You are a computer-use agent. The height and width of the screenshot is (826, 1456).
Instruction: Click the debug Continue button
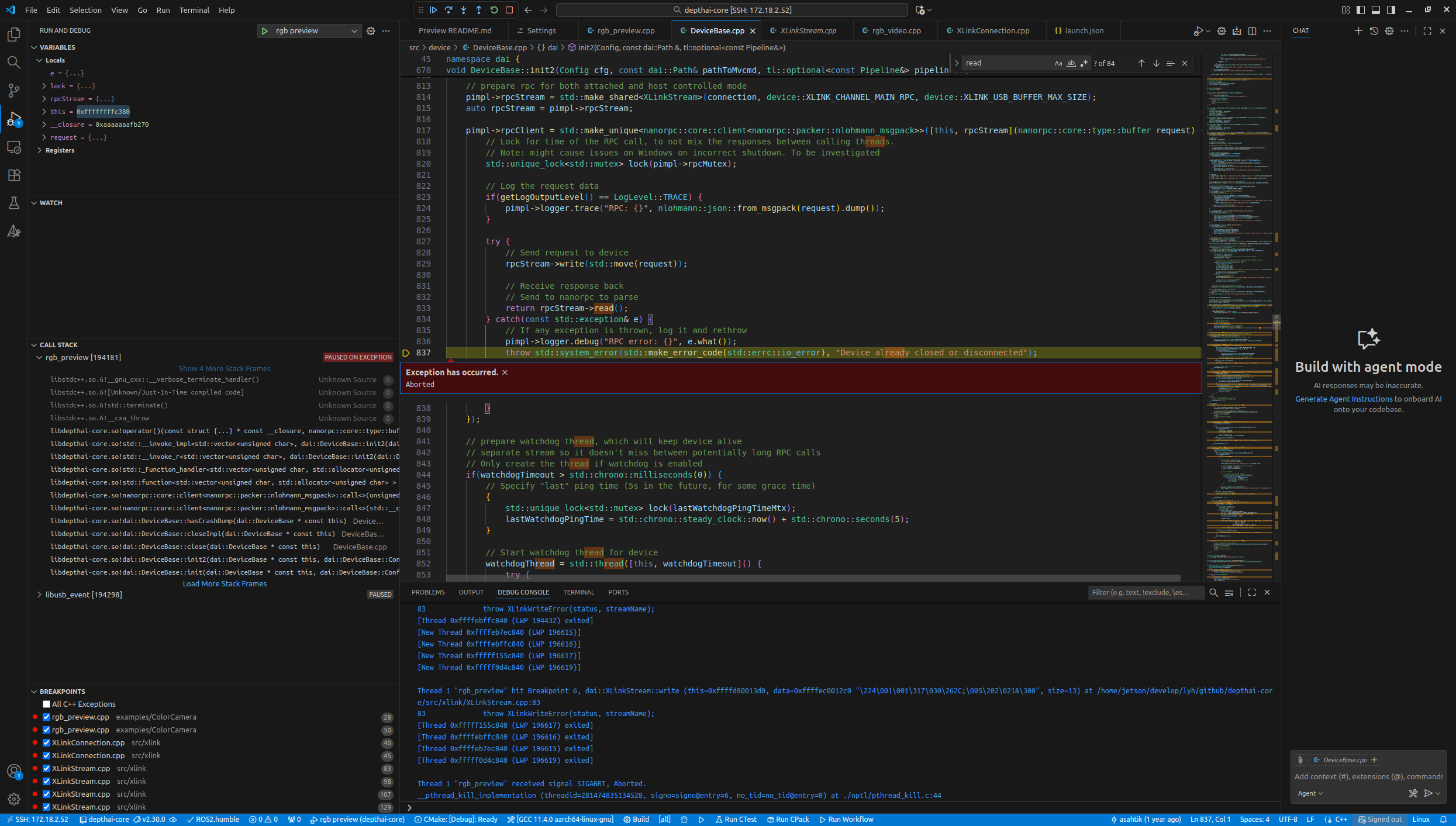[x=433, y=10]
